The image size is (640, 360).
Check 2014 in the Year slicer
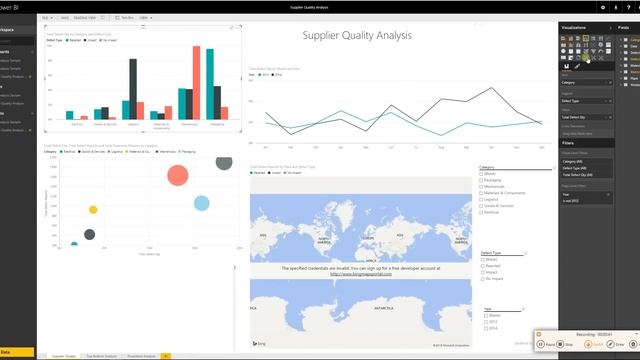tap(486, 329)
